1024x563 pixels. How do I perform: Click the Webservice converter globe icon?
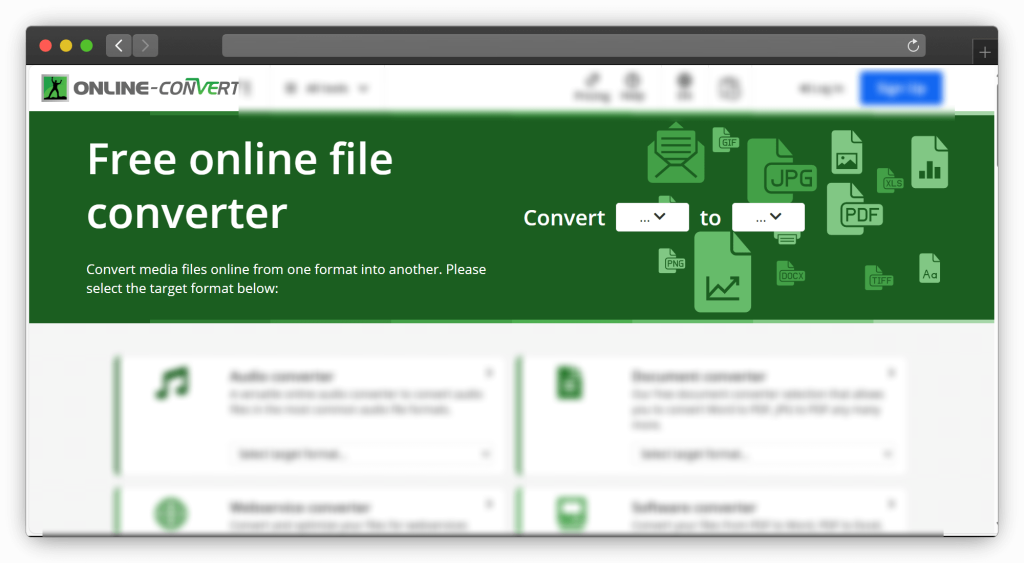[x=171, y=513]
